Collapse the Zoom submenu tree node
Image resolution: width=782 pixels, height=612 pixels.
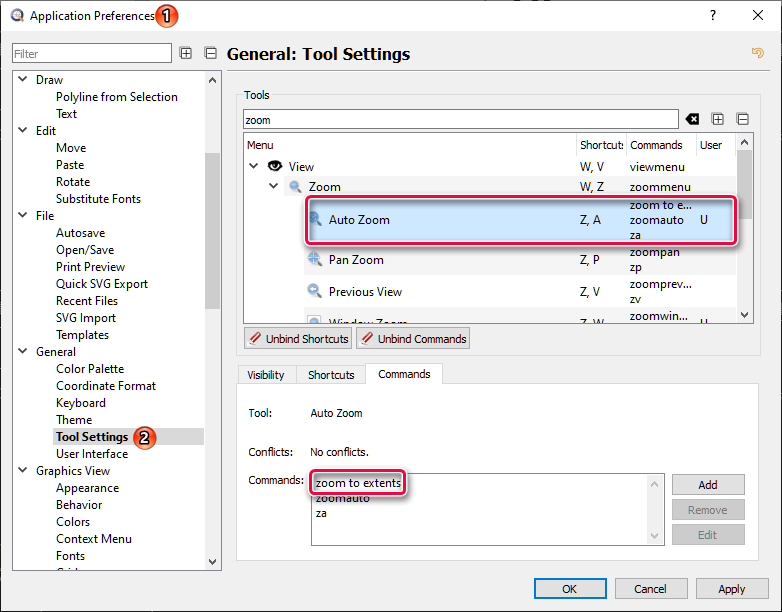tap(274, 187)
